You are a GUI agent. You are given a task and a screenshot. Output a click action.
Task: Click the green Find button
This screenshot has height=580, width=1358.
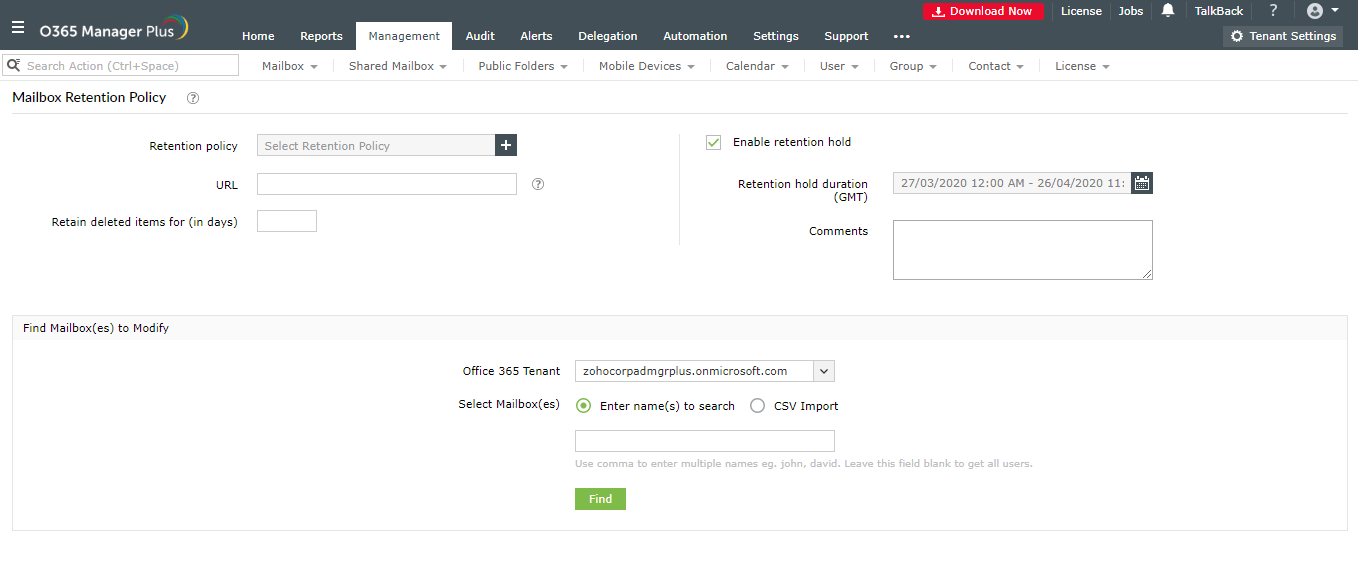coord(600,499)
